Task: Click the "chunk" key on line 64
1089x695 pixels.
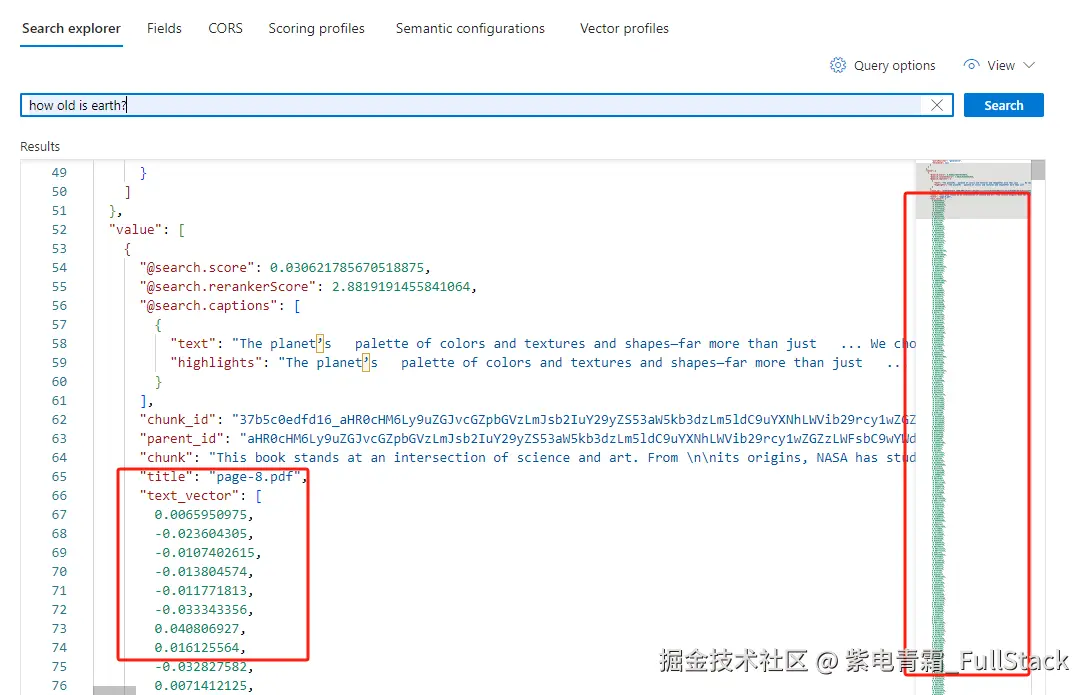Action: point(166,458)
